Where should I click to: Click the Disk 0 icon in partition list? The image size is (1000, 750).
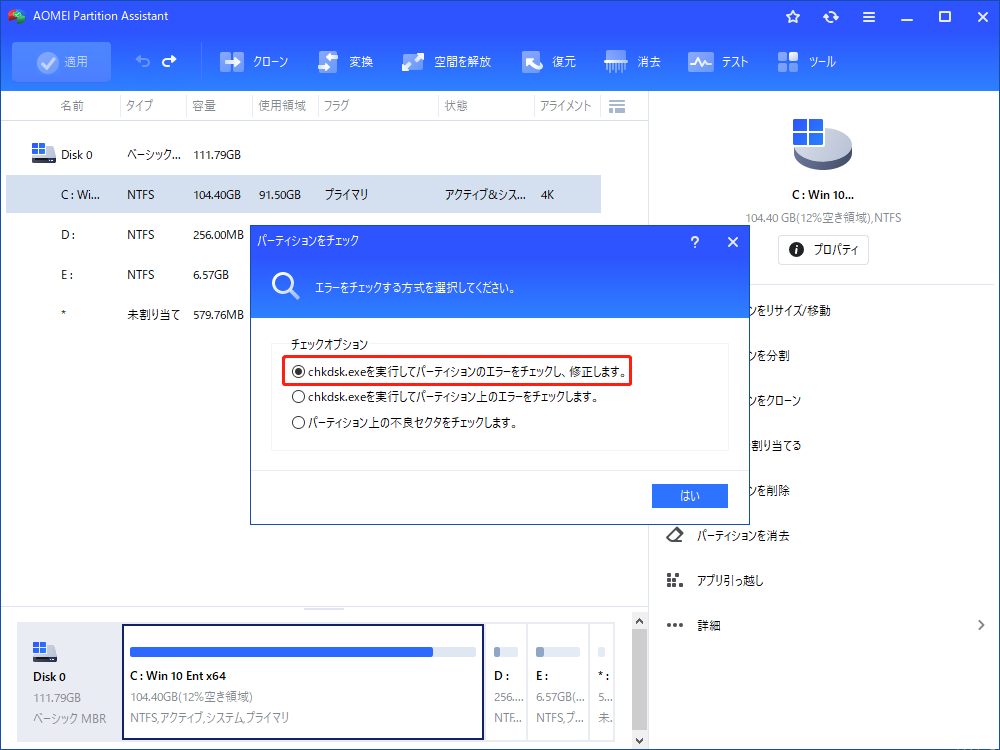pyautogui.click(x=43, y=153)
